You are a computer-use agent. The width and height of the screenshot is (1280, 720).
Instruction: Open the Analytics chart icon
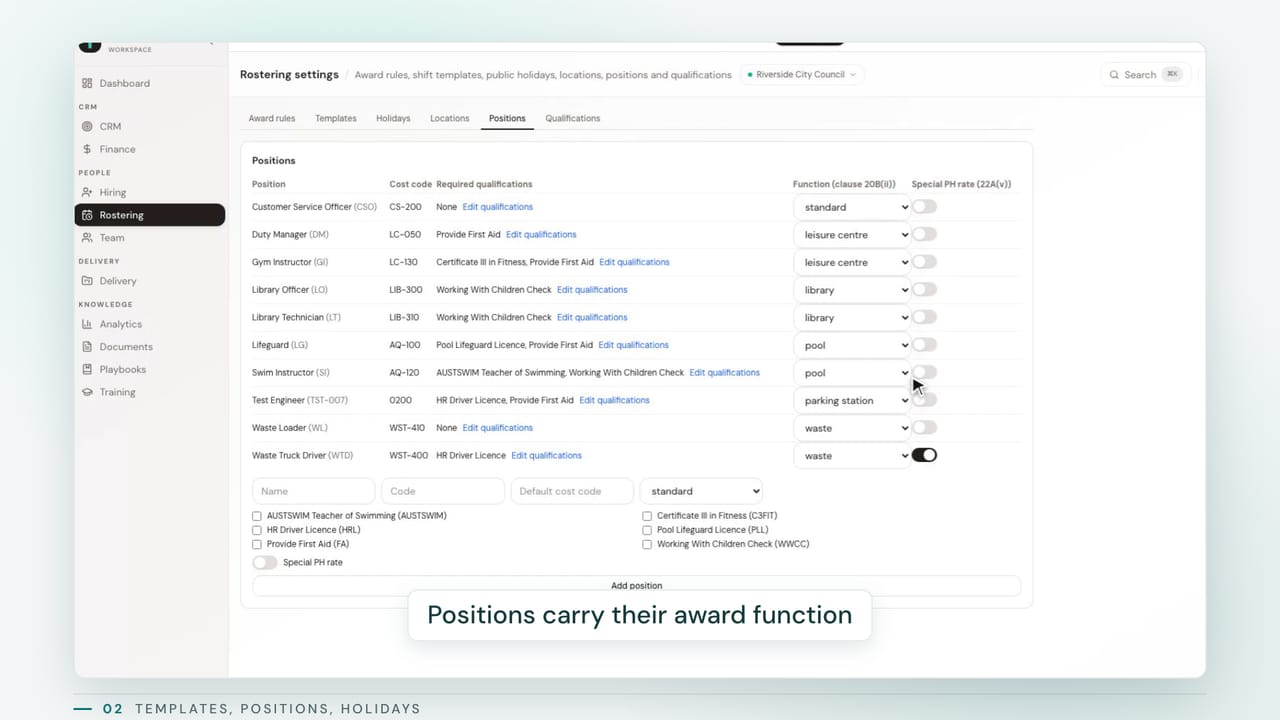tap(87, 324)
